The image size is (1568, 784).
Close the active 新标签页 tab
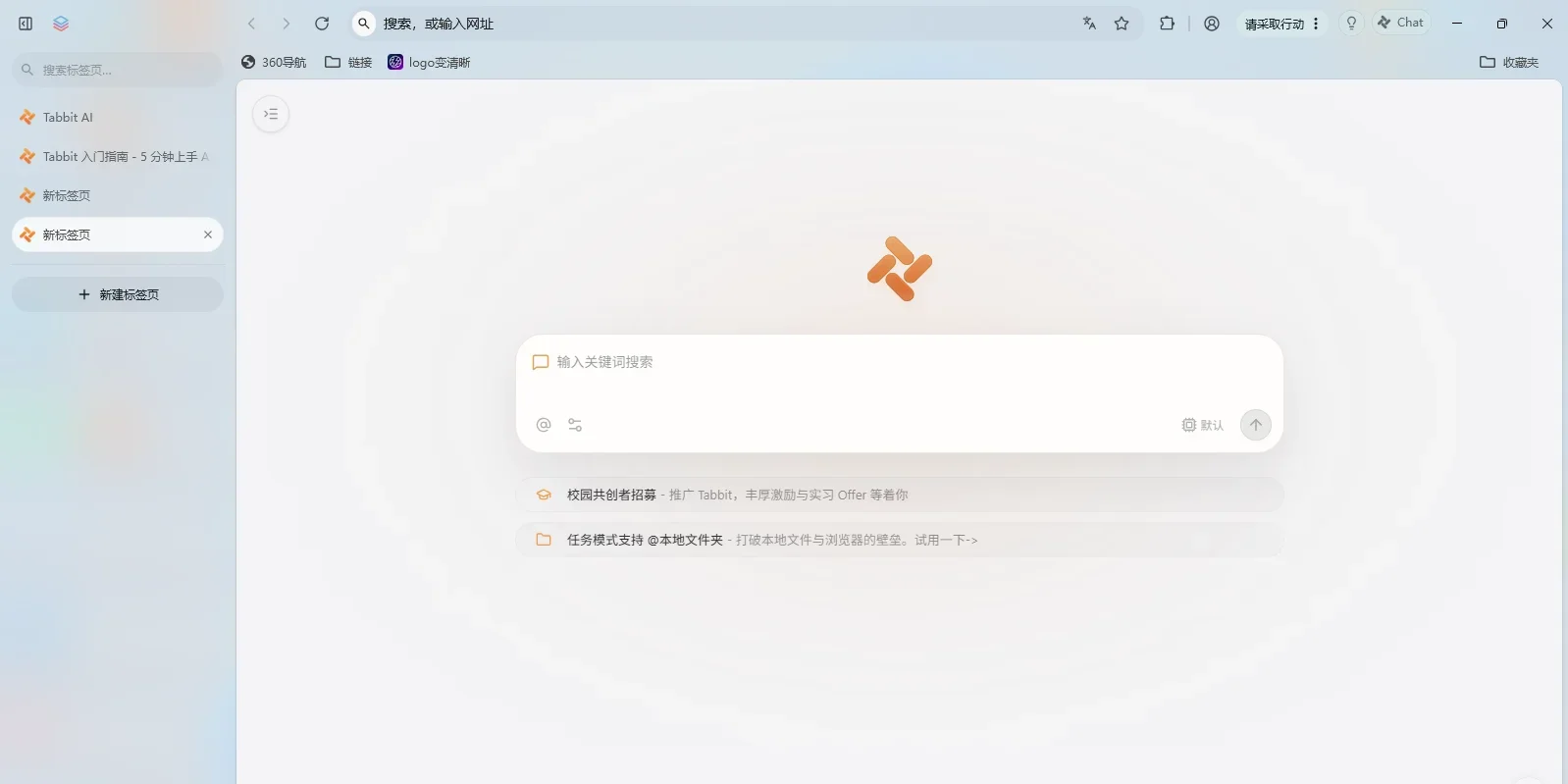tap(208, 235)
